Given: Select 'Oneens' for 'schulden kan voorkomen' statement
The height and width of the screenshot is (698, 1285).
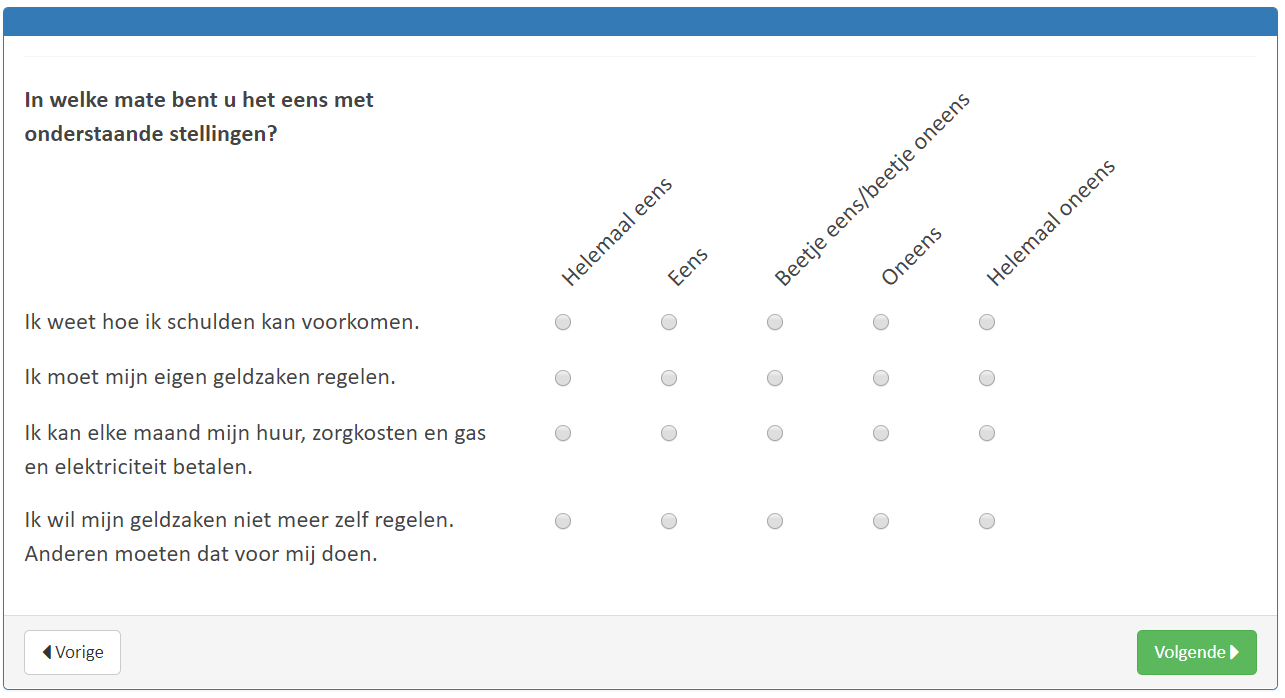Looking at the screenshot, I should pos(881,322).
